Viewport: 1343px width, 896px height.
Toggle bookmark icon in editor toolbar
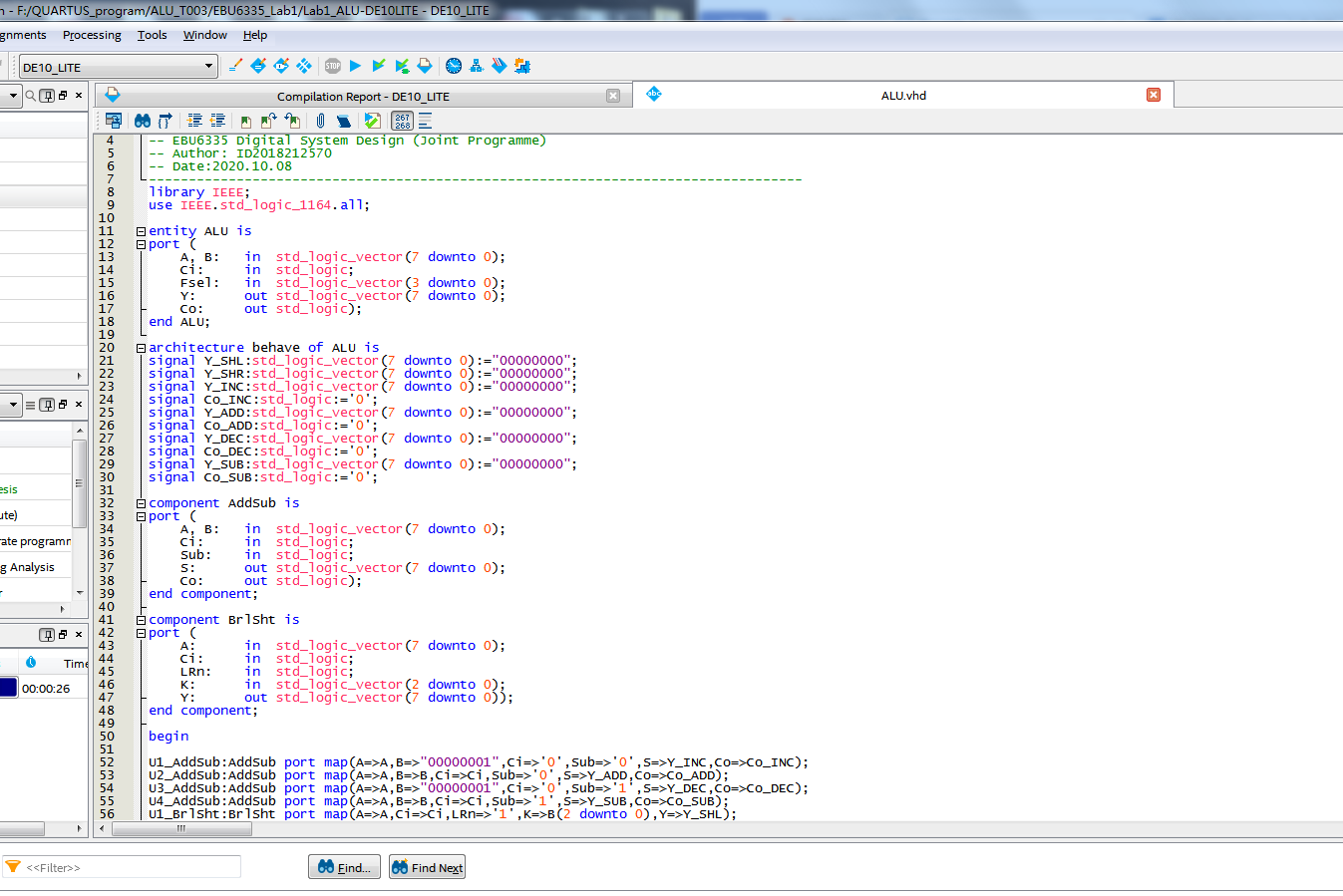(x=246, y=121)
